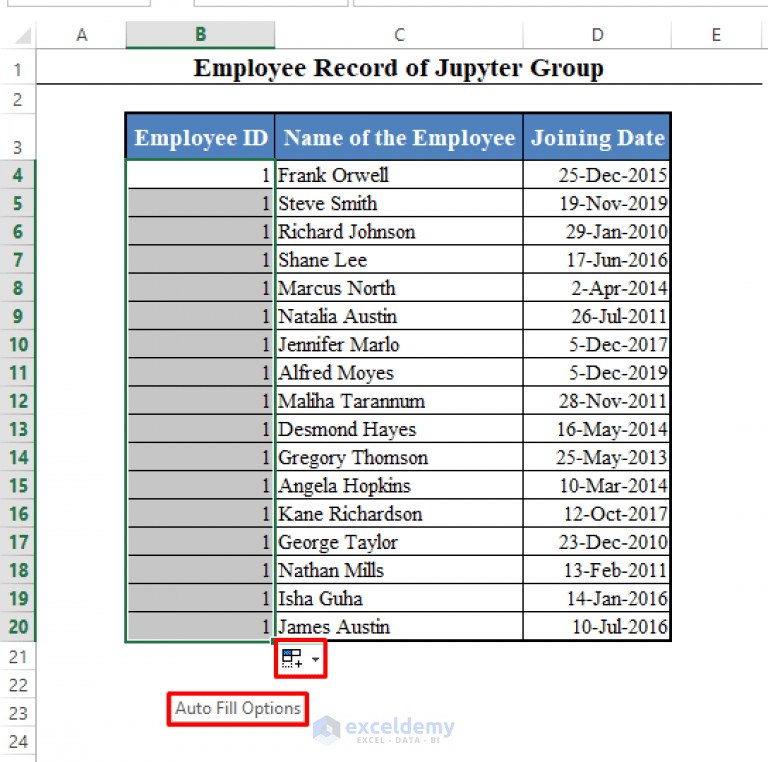Viewport: 768px width, 762px height.
Task: Select Employee ID cell beside Frank Orwell
Action: (x=200, y=175)
